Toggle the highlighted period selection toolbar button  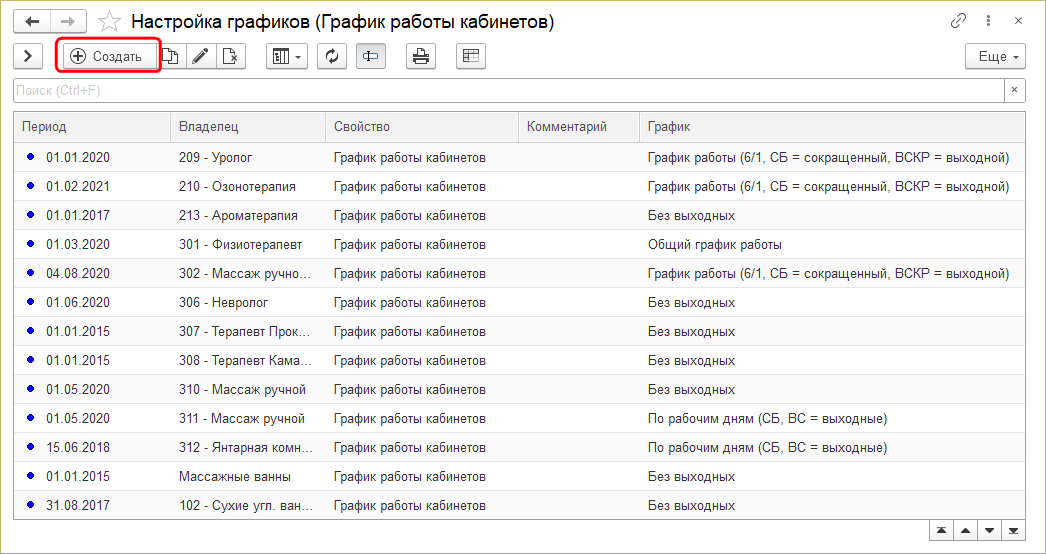[x=370, y=57]
